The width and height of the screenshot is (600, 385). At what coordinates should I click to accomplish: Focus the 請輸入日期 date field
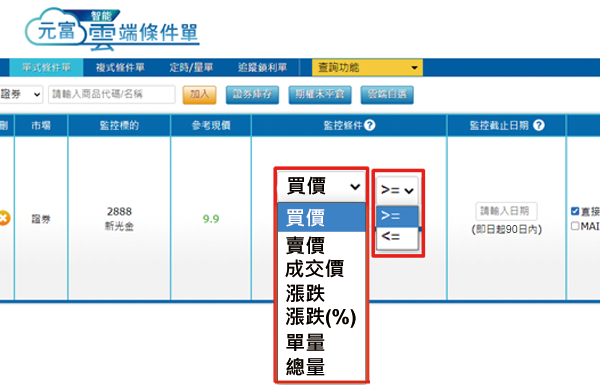tap(506, 211)
